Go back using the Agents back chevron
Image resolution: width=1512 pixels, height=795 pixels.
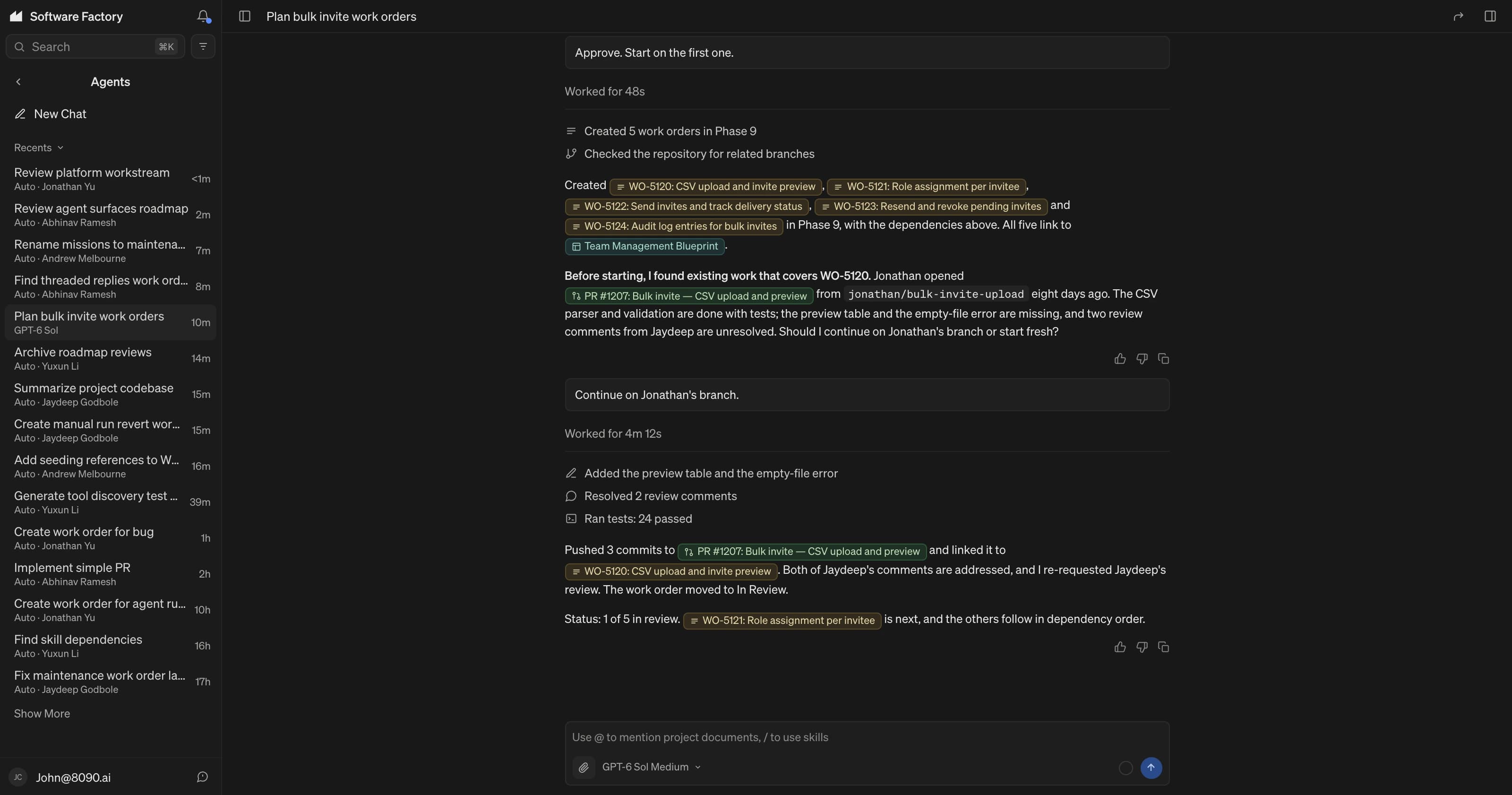click(18, 82)
